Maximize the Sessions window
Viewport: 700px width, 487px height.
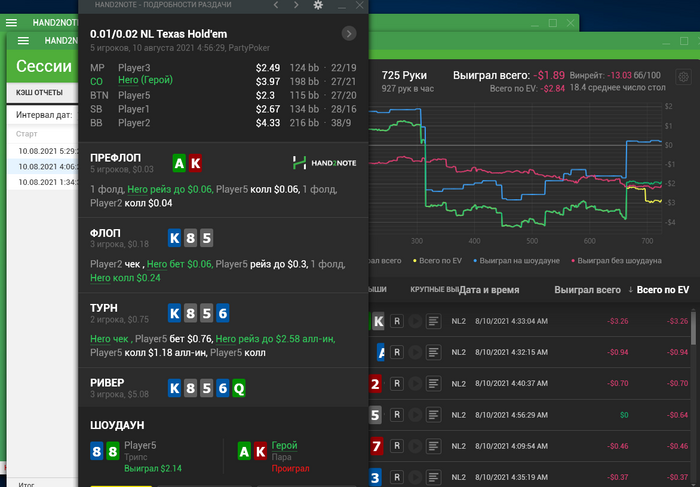tap(683, 41)
